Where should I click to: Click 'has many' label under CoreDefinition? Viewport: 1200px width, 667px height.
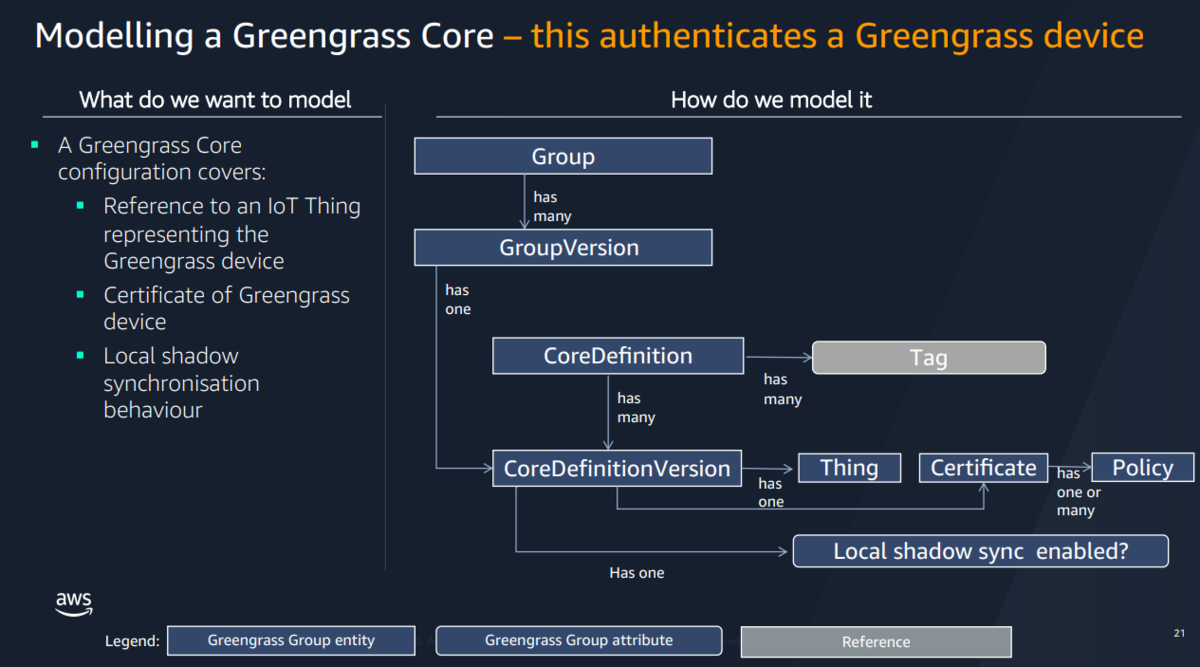pyautogui.click(x=636, y=408)
